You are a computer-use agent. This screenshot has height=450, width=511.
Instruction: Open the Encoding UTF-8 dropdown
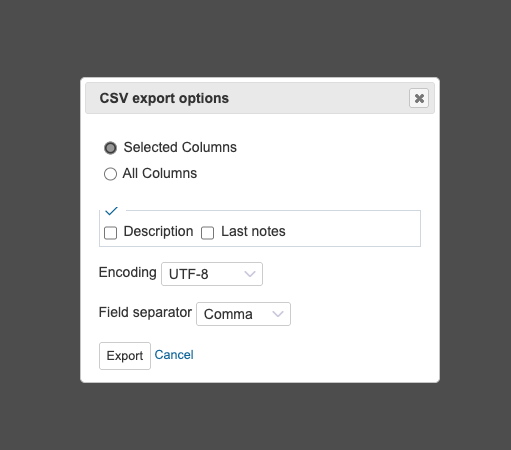point(212,274)
